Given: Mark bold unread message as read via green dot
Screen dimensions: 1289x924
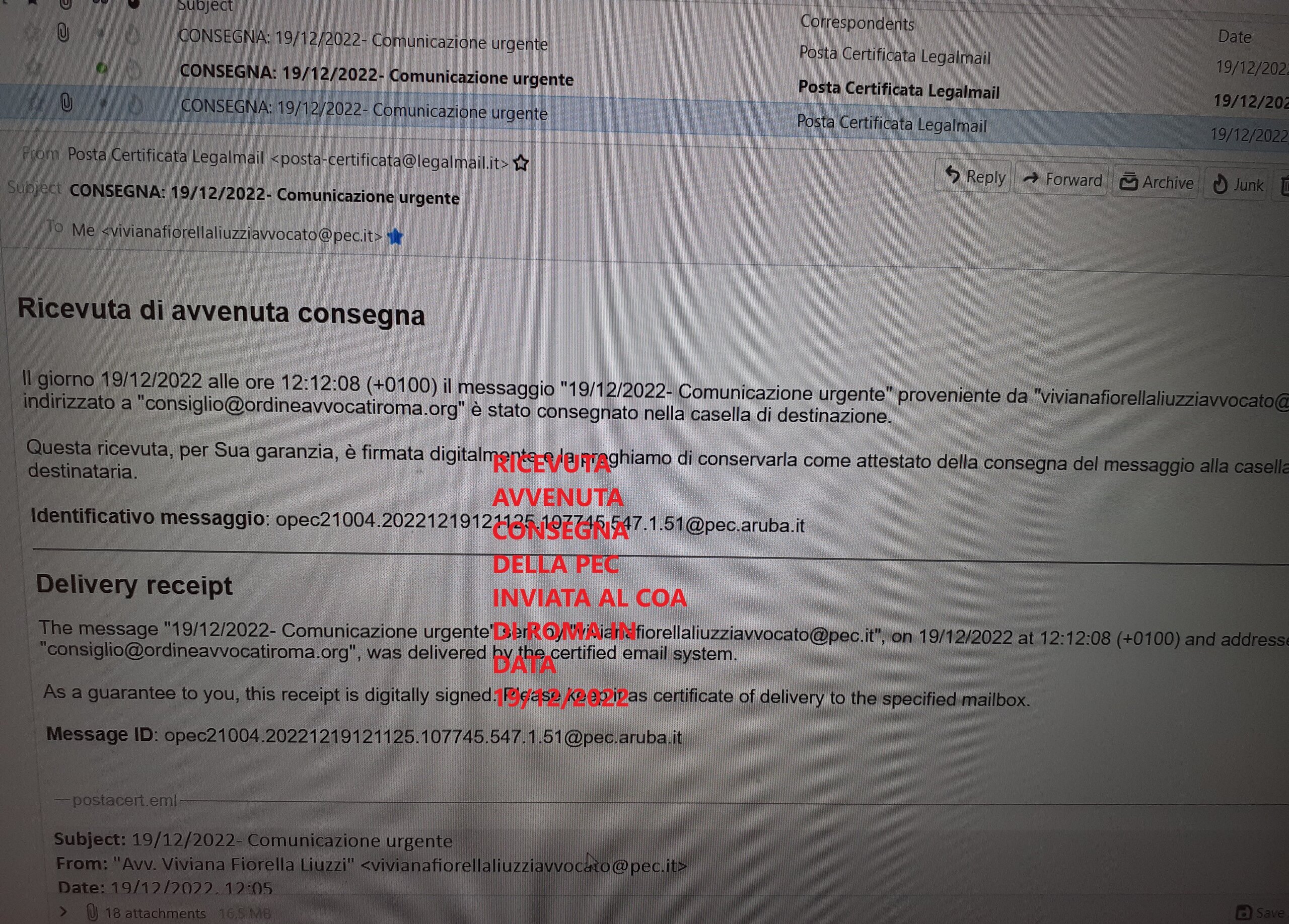Looking at the screenshot, I should point(102,69).
